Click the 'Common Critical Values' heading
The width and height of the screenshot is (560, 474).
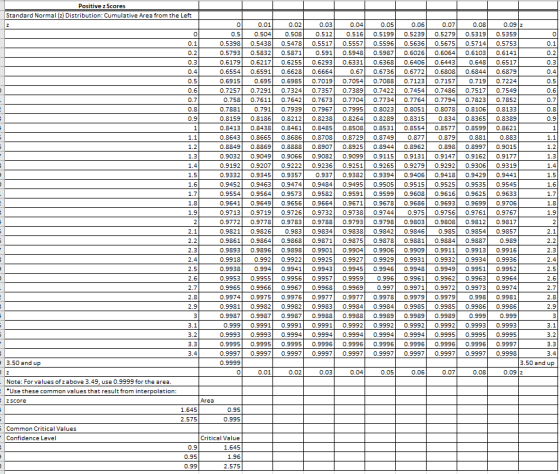(102, 428)
